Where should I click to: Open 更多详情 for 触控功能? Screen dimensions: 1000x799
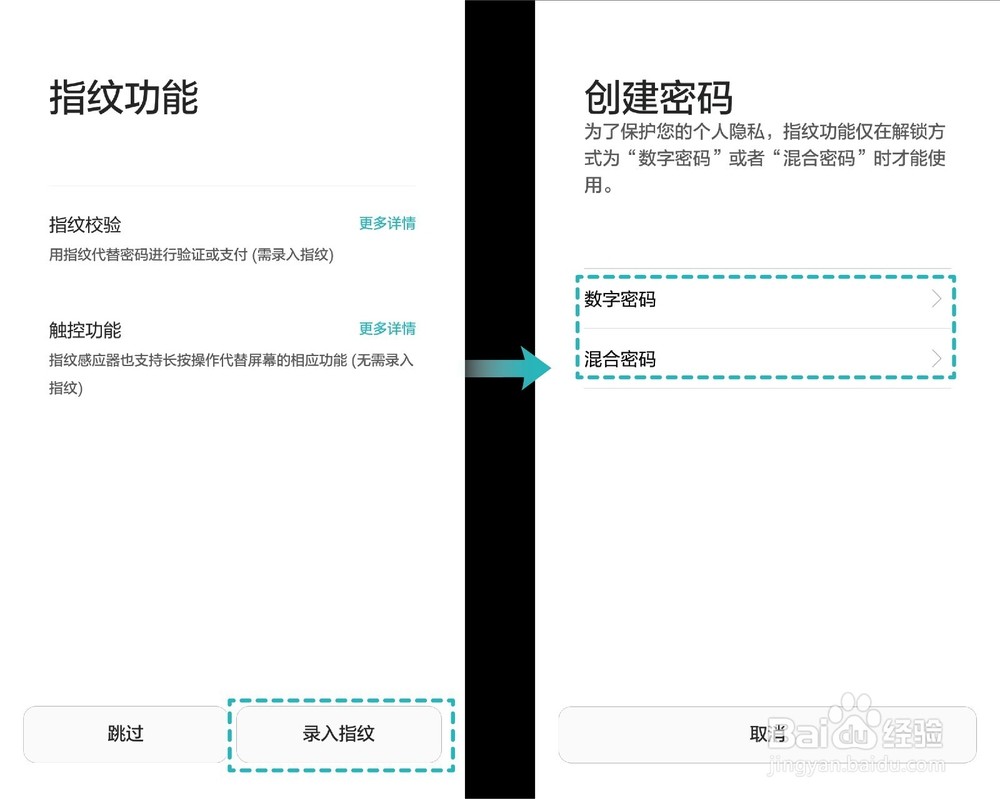tap(387, 329)
